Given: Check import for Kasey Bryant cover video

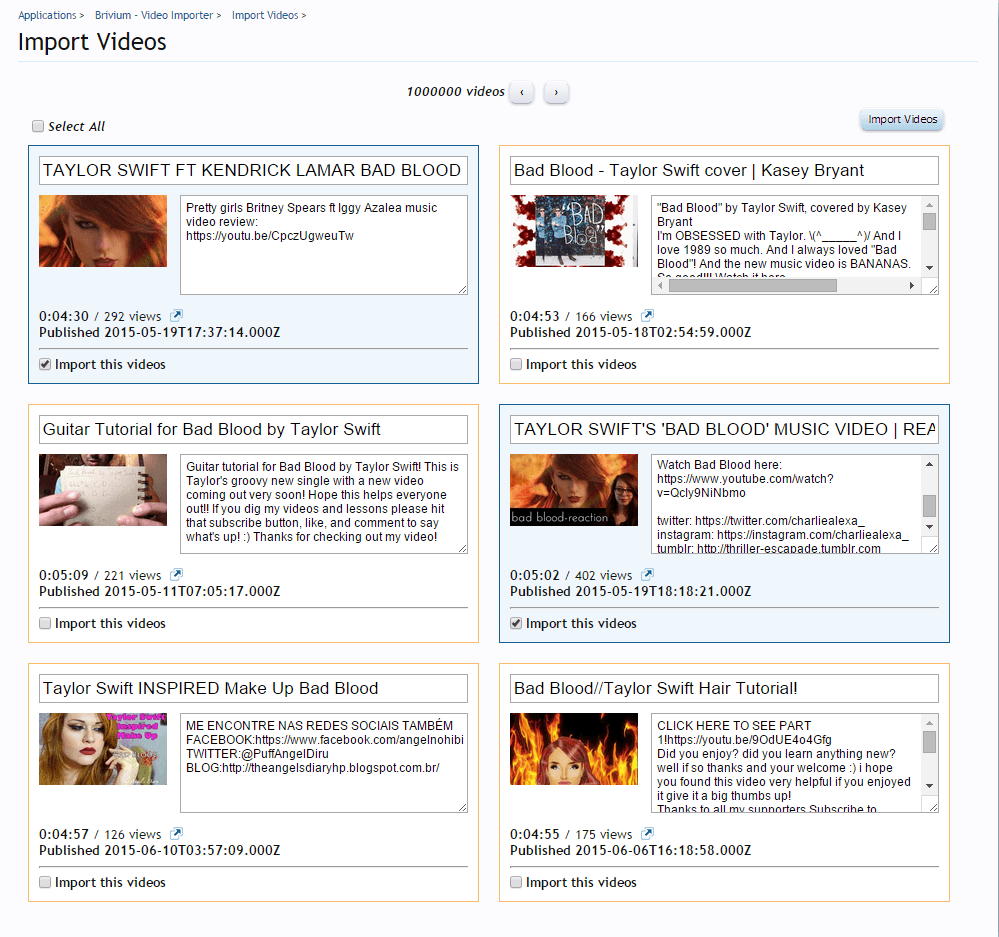Looking at the screenshot, I should pyautogui.click(x=516, y=364).
